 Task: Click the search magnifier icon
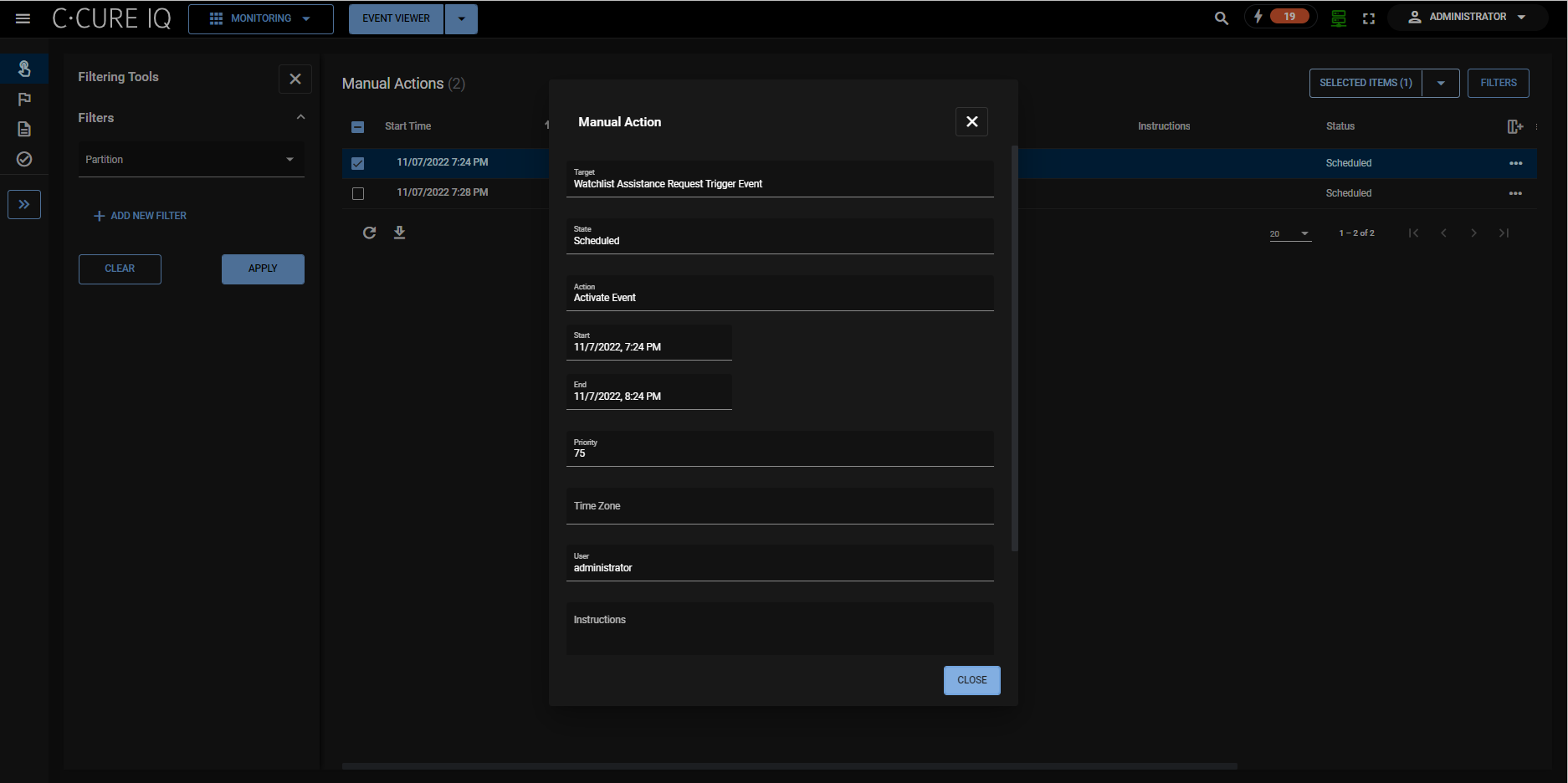click(1221, 18)
